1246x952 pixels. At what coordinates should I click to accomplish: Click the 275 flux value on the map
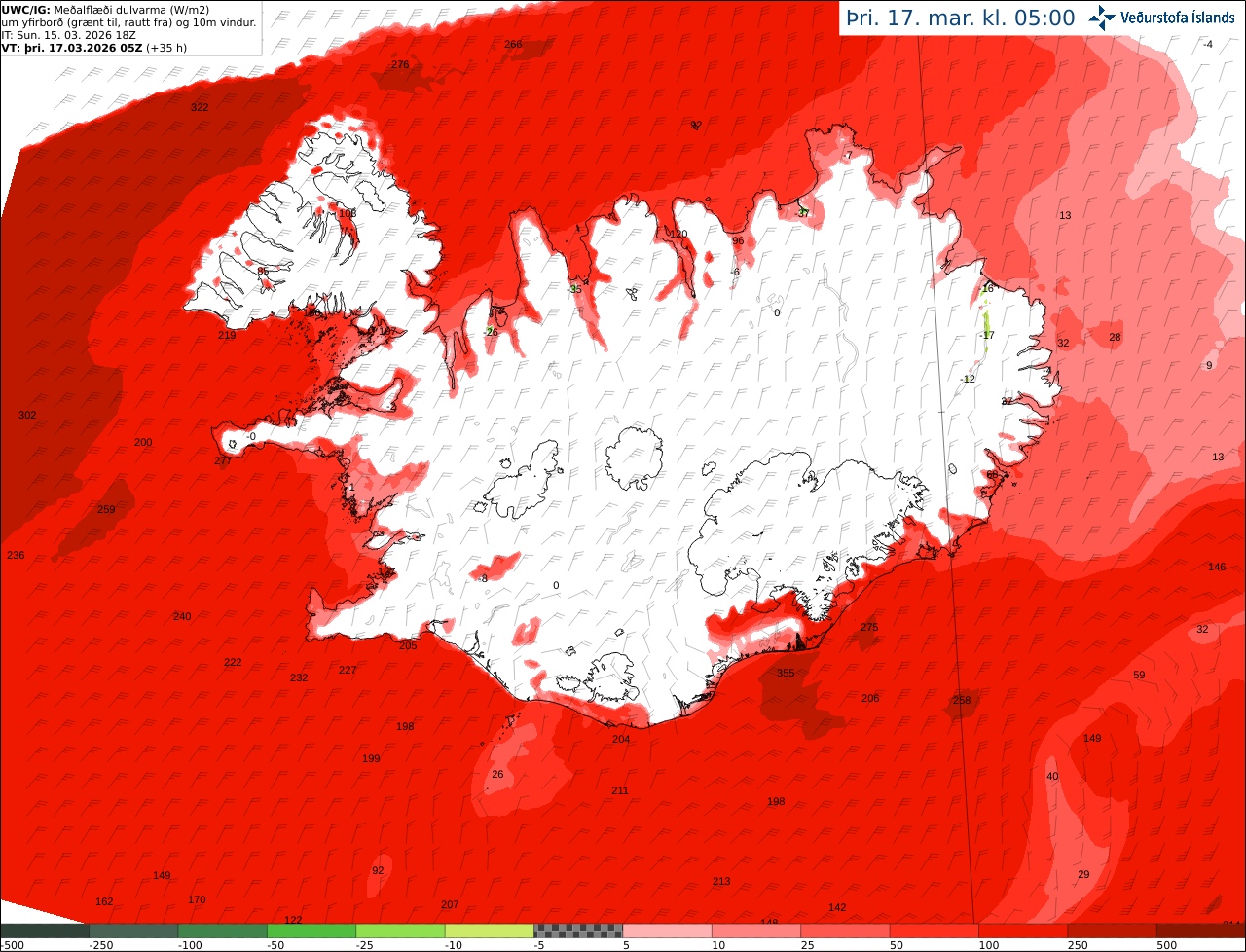coord(869,627)
